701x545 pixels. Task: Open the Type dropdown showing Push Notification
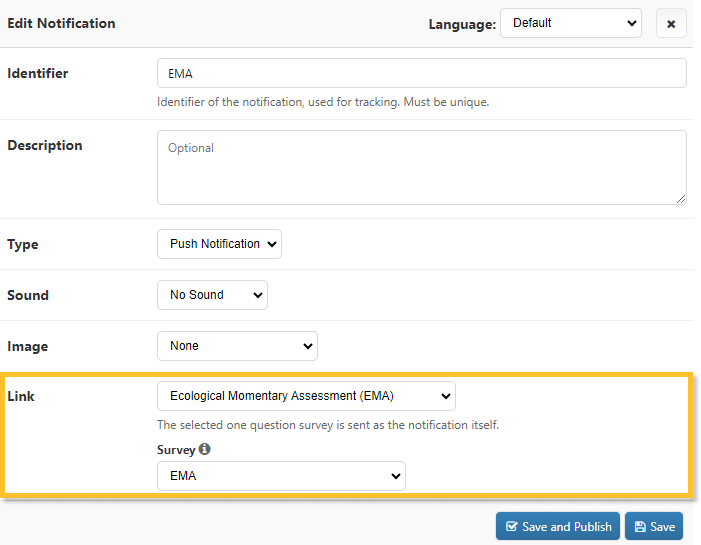coord(219,244)
